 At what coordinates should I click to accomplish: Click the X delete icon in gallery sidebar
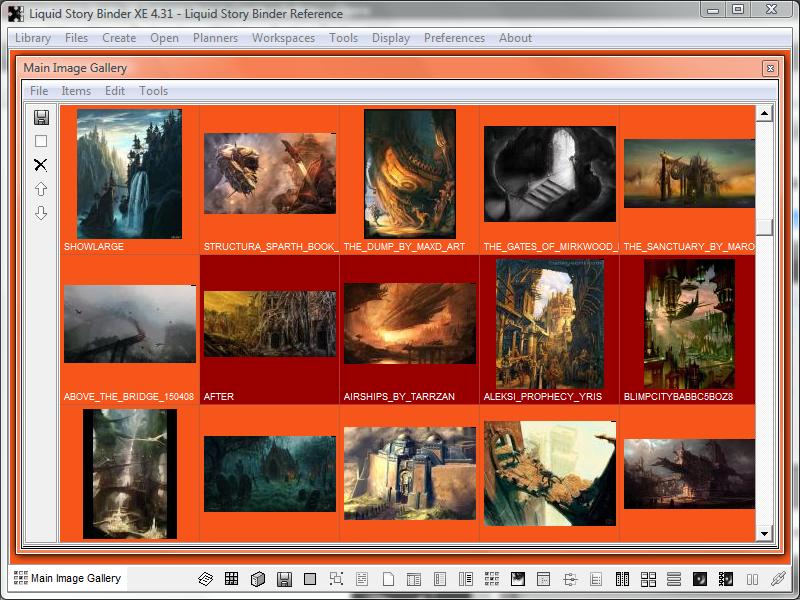click(x=41, y=165)
